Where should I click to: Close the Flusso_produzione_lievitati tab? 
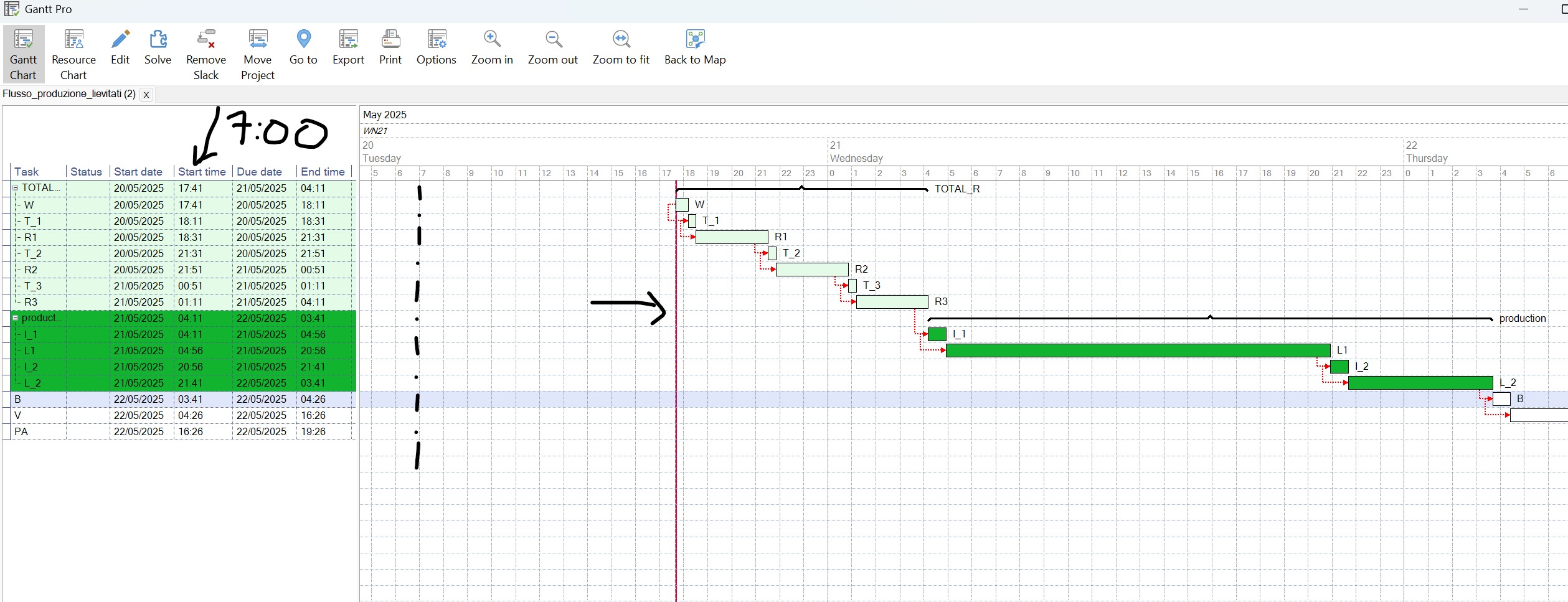146,95
